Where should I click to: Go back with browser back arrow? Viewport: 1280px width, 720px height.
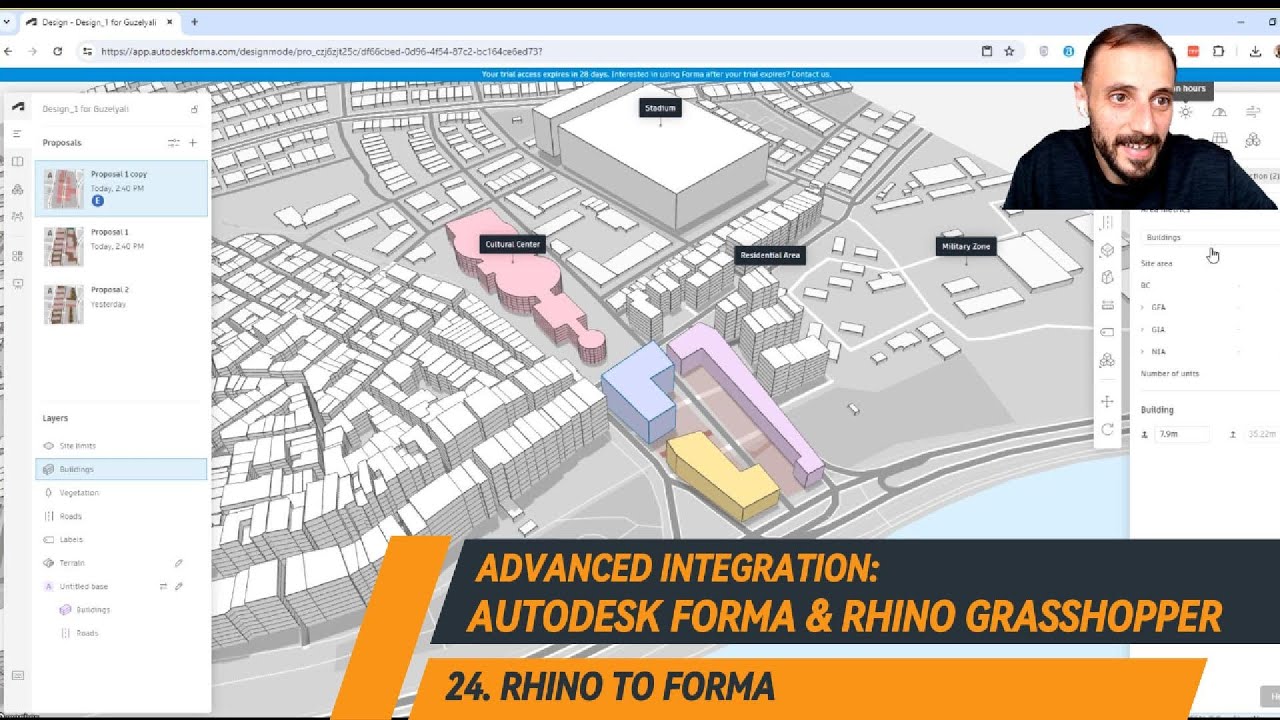[8, 51]
